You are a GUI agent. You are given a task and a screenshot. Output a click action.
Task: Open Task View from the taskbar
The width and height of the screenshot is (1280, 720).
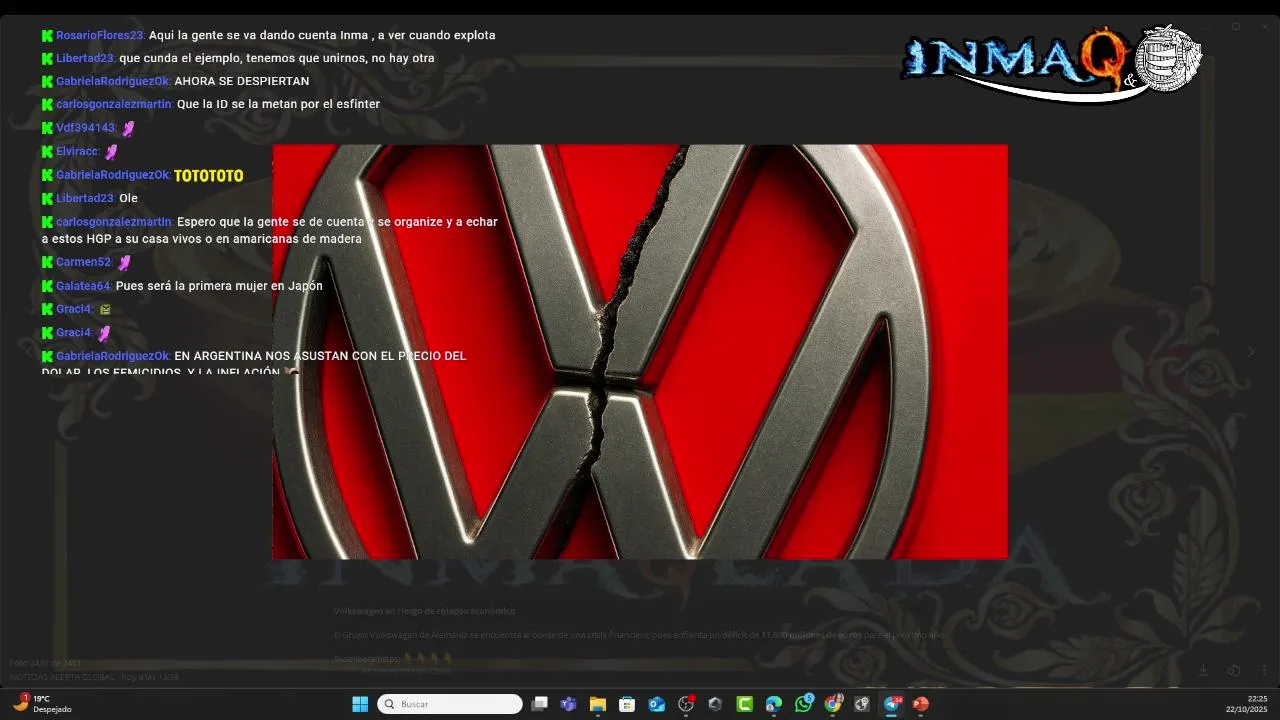tap(539, 704)
